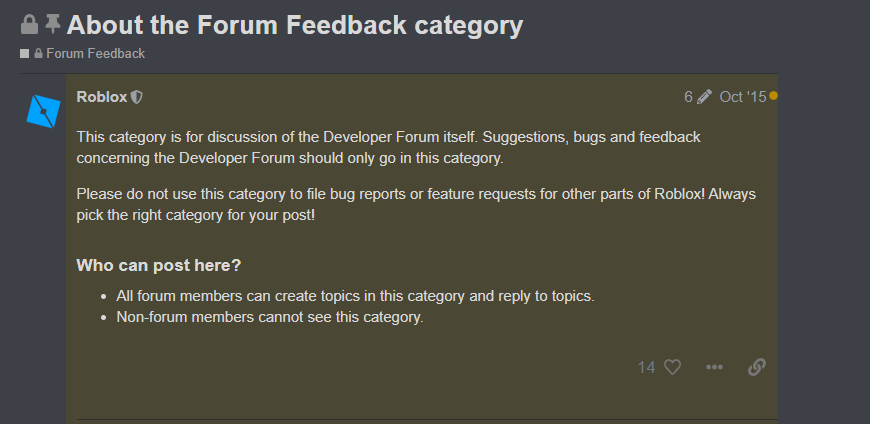
Task: Show who liked via the 14 count
Action: click(646, 368)
